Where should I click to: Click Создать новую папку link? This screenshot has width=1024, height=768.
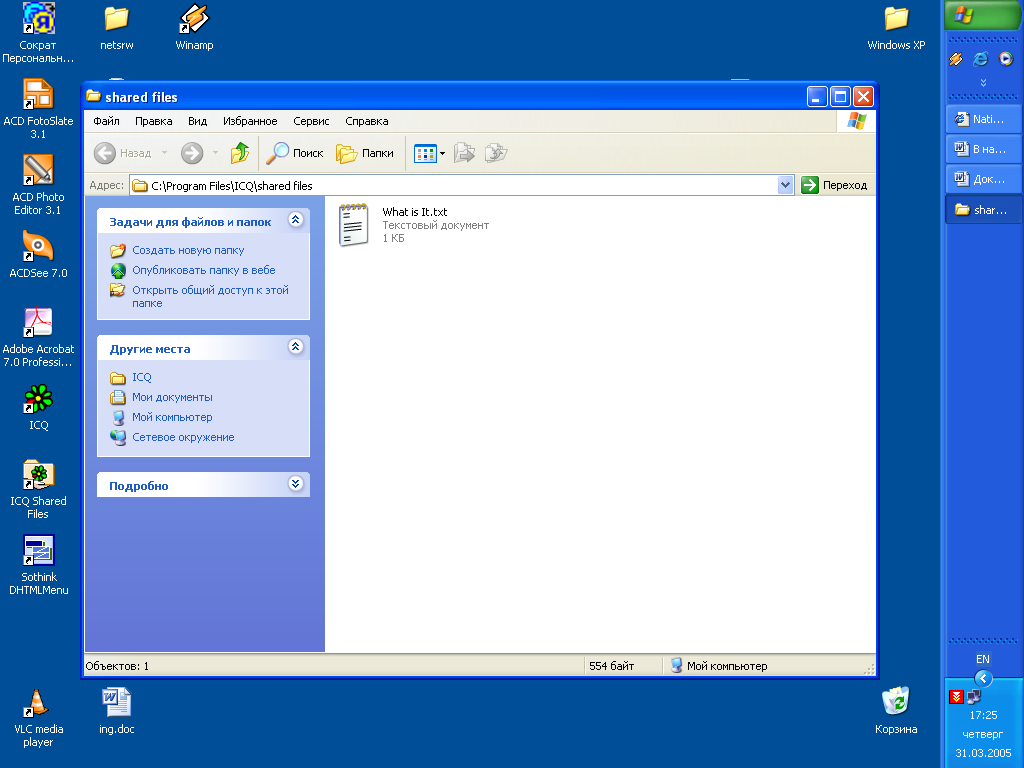(x=188, y=250)
